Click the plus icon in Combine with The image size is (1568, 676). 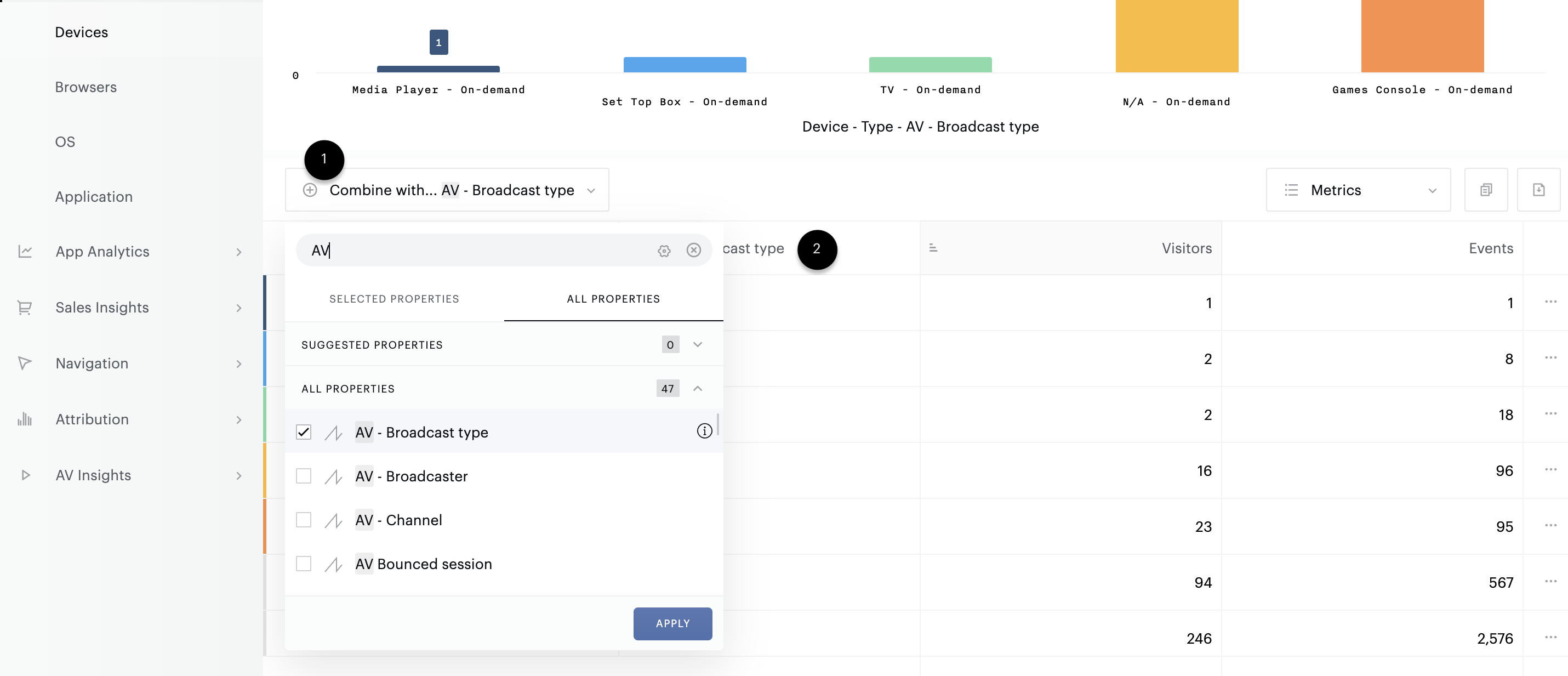coord(310,190)
